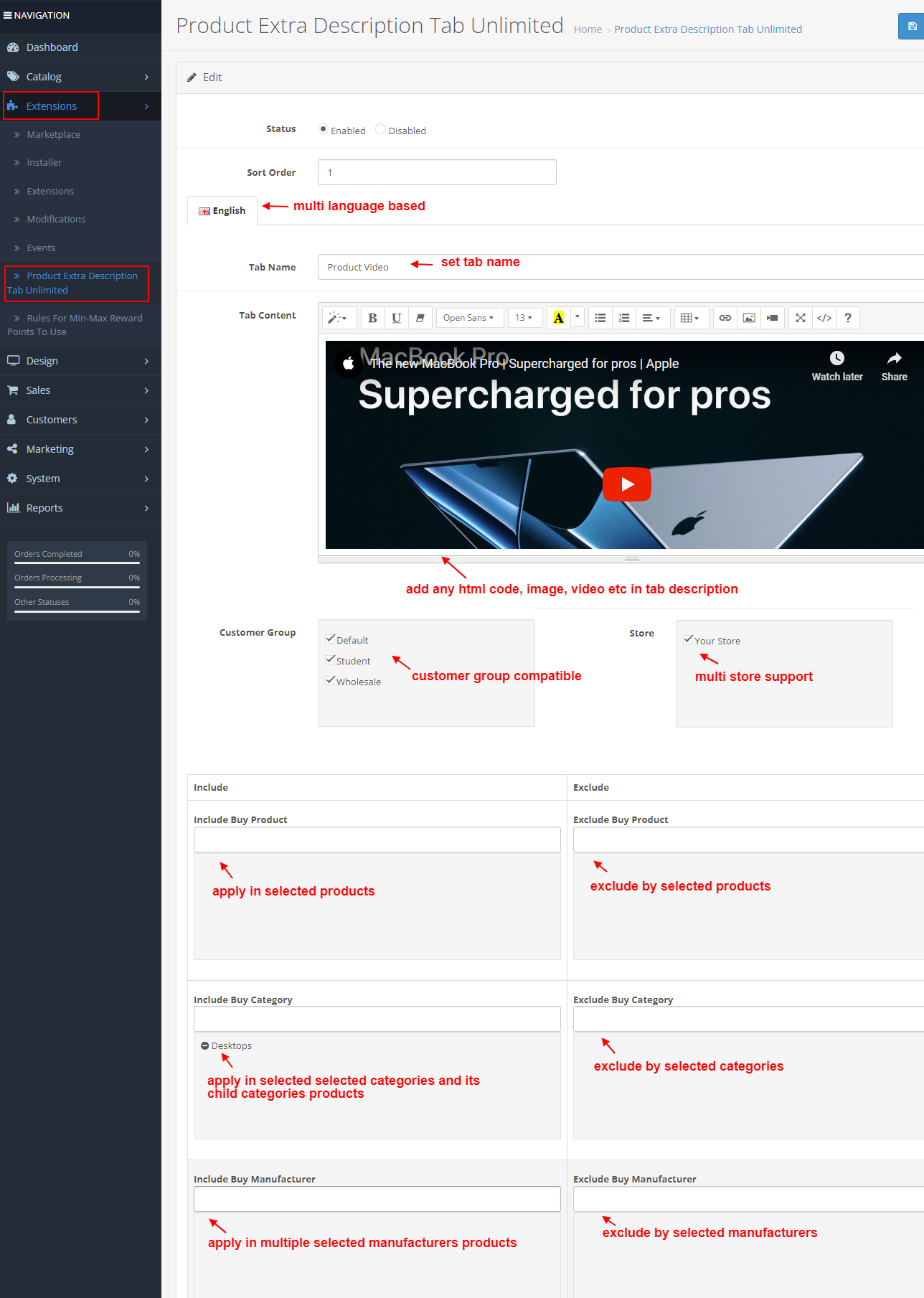The image size is (924, 1298).
Task: Switch to the English language tab
Action: 222,210
